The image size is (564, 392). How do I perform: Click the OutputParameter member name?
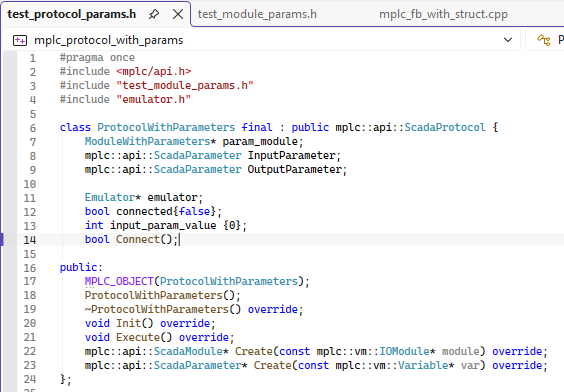coord(295,169)
